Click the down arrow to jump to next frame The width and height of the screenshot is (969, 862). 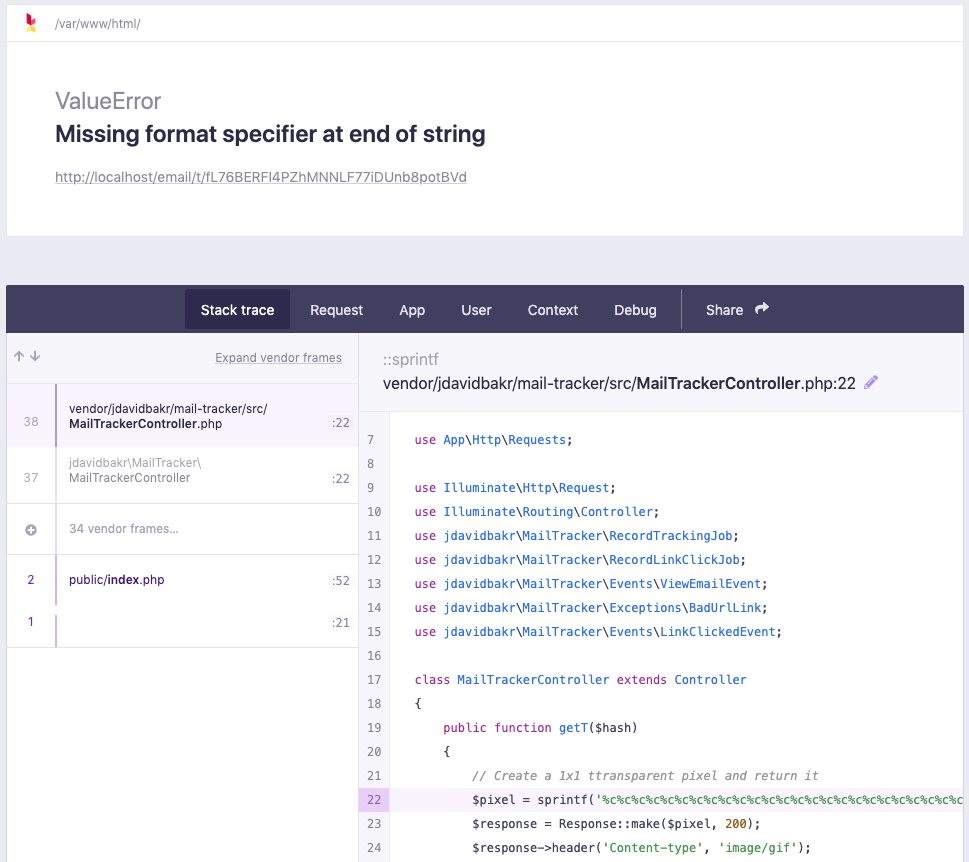34,357
